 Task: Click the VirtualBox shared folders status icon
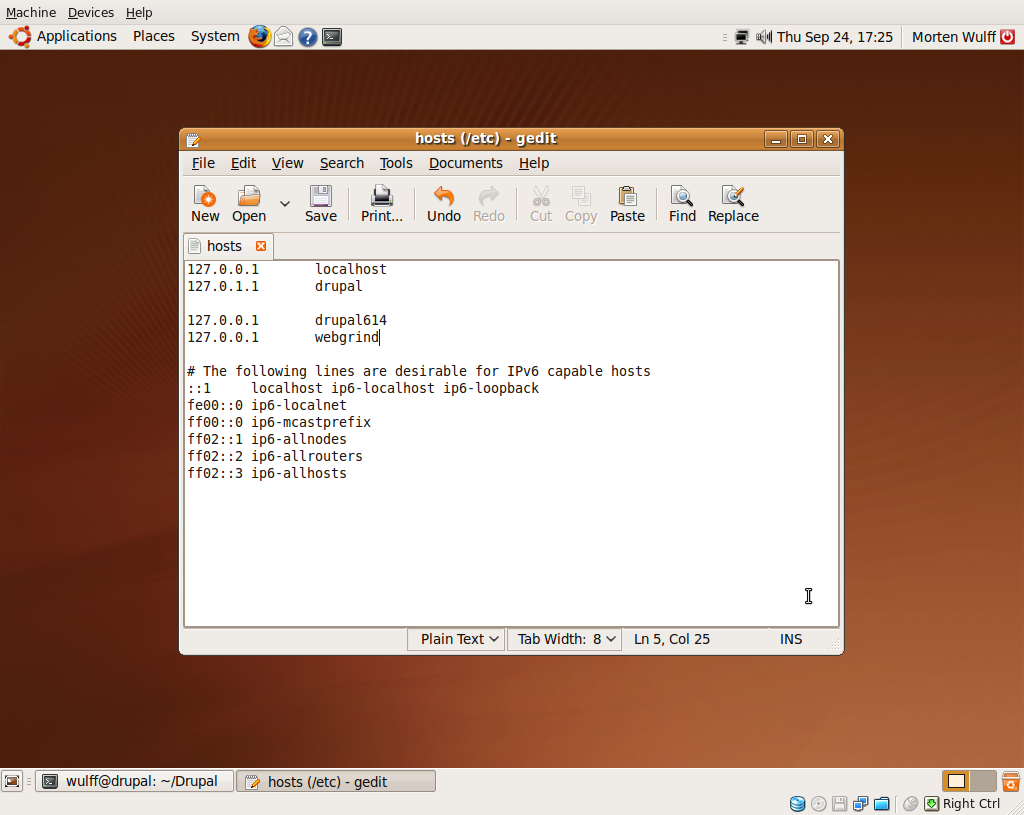pos(882,804)
